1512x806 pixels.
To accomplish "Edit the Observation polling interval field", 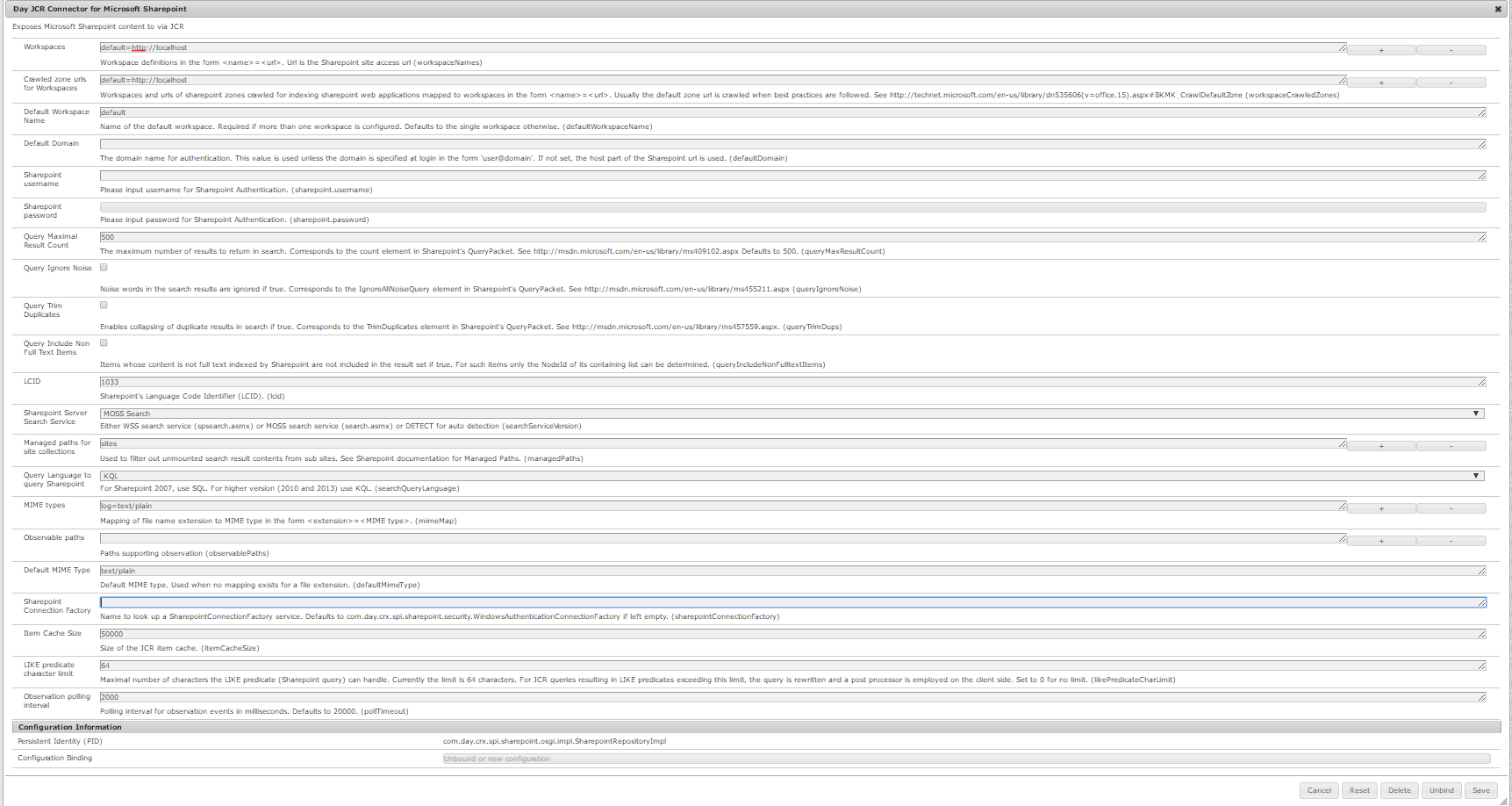I will pyautogui.click(x=793, y=697).
